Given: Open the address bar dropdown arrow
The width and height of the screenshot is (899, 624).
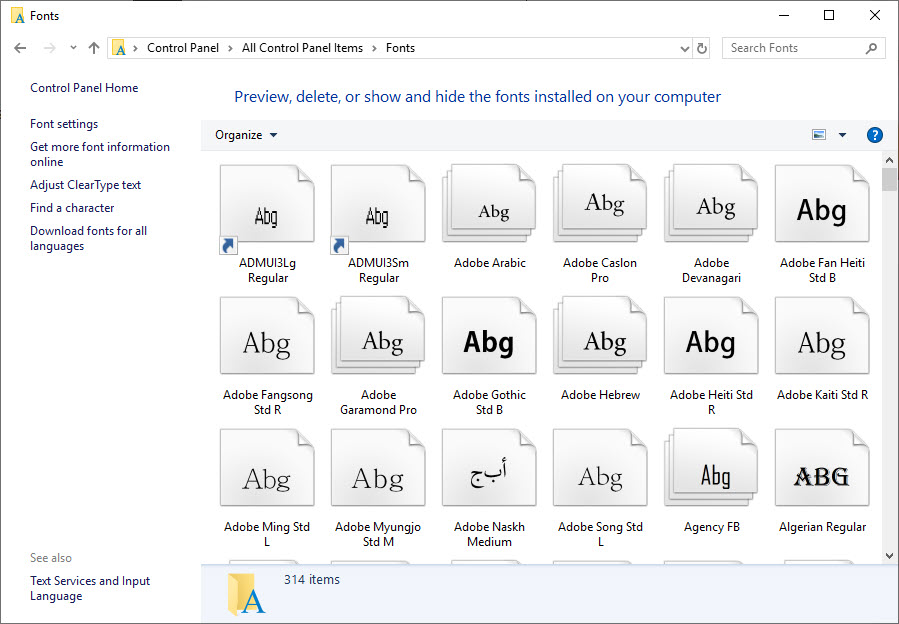Looking at the screenshot, I should tap(684, 47).
